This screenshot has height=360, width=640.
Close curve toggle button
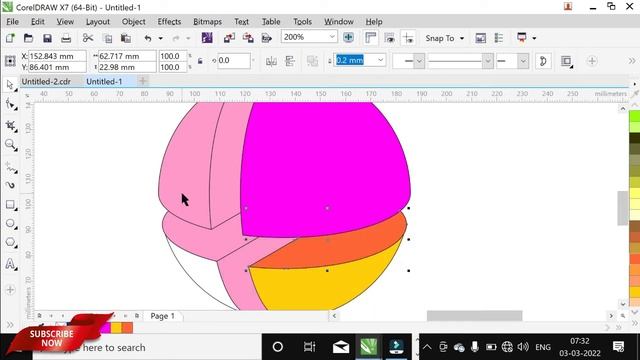pos(543,61)
